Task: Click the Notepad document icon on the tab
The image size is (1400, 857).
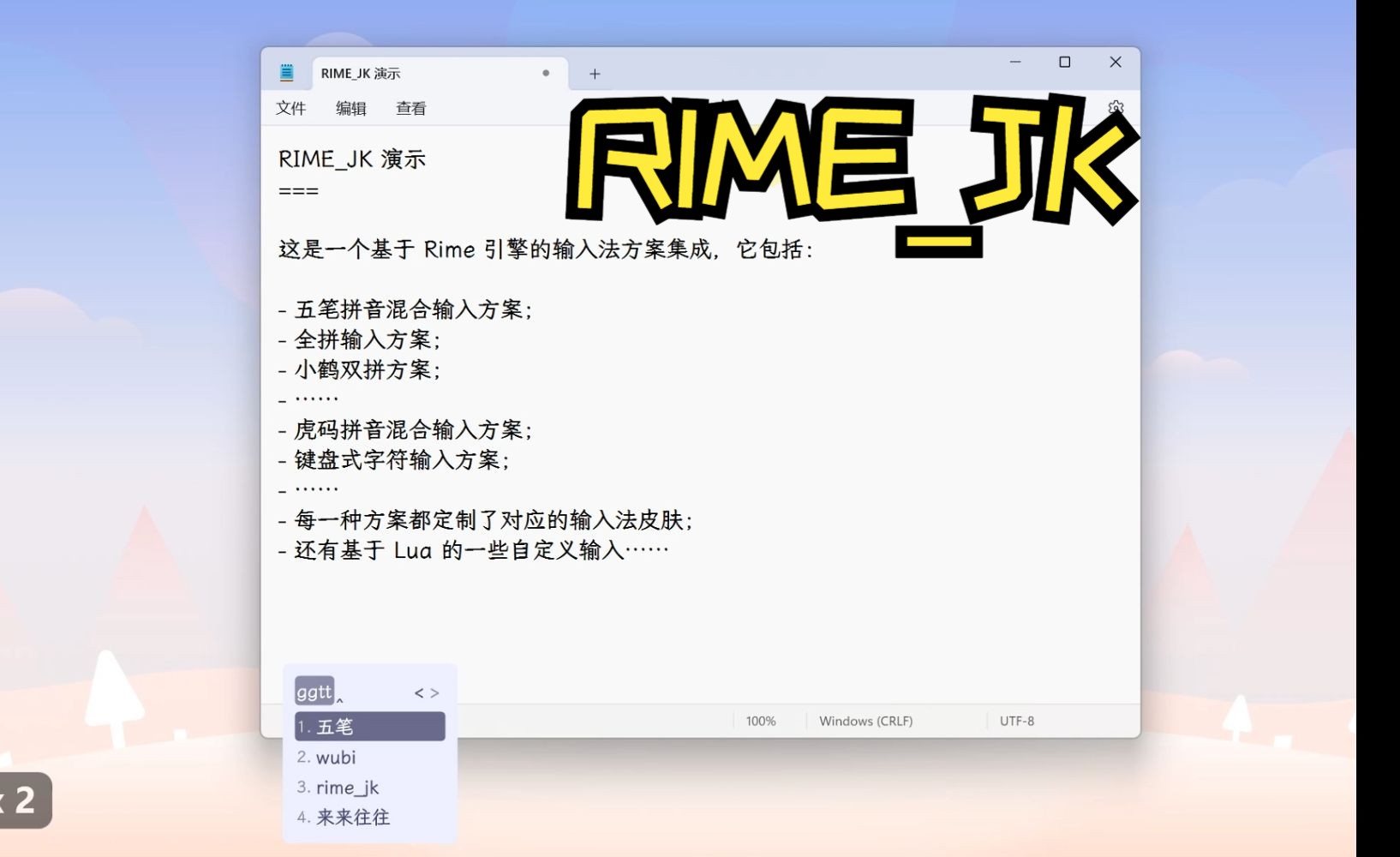Action: (287, 72)
